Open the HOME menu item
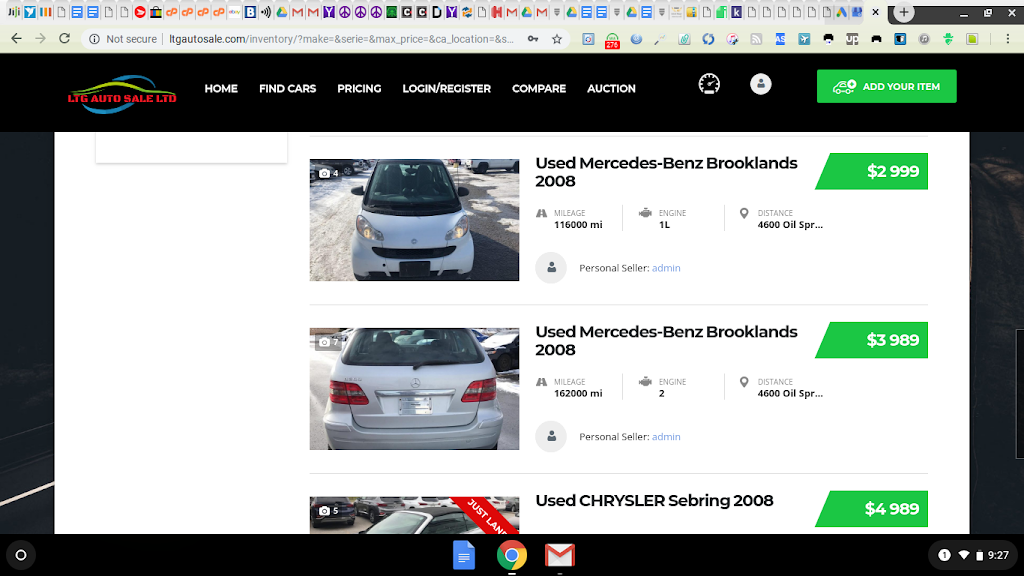This screenshot has height=576, width=1024. tap(221, 88)
